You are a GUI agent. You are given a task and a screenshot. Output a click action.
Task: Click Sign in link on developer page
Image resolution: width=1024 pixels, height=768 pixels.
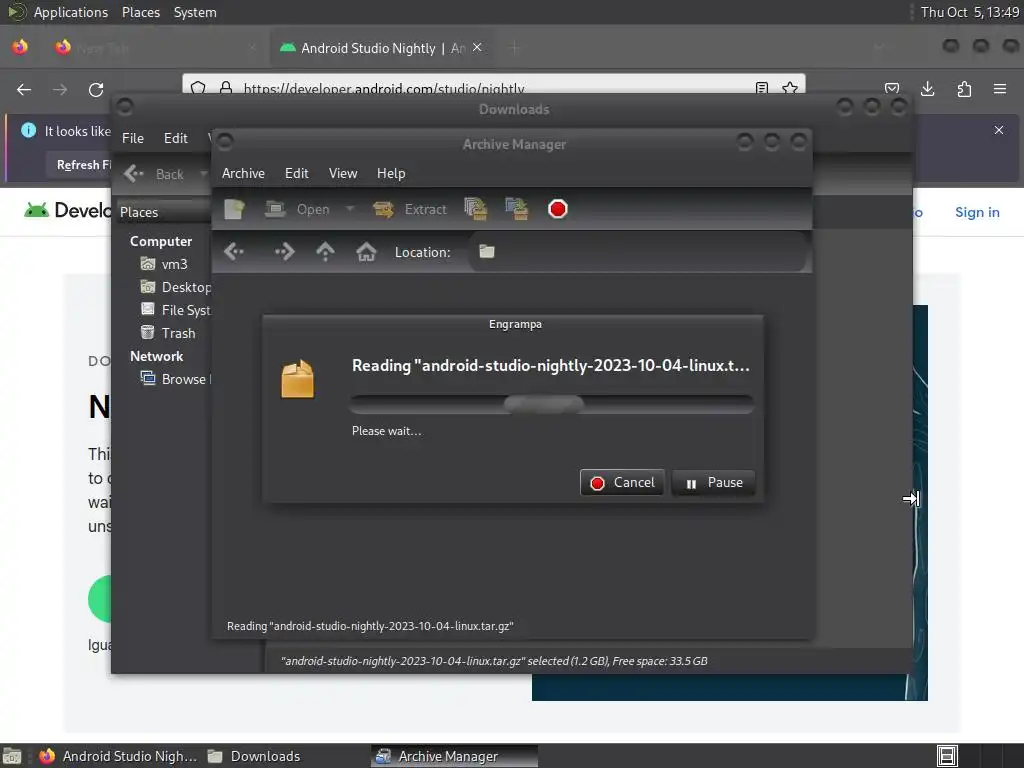tap(977, 212)
